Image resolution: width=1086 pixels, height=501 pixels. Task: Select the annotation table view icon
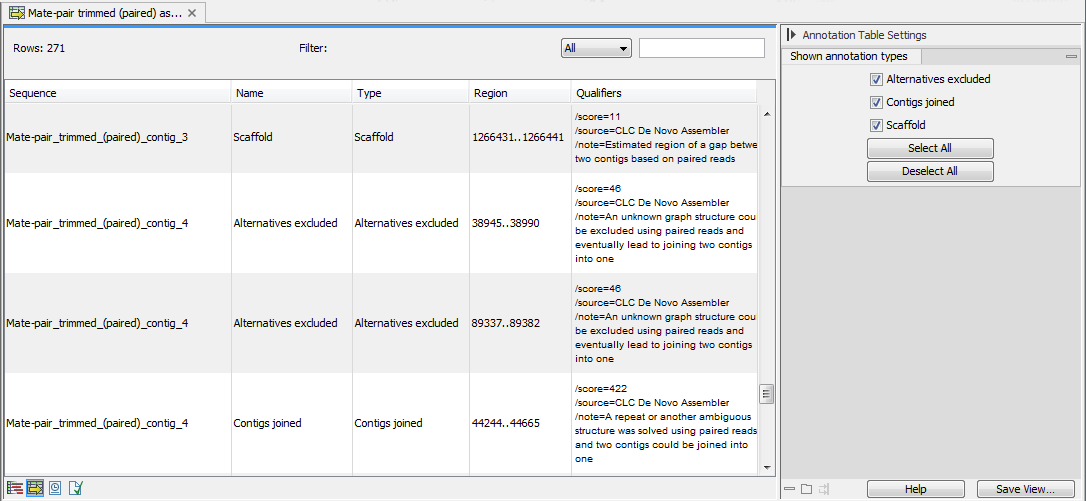[x=35, y=488]
